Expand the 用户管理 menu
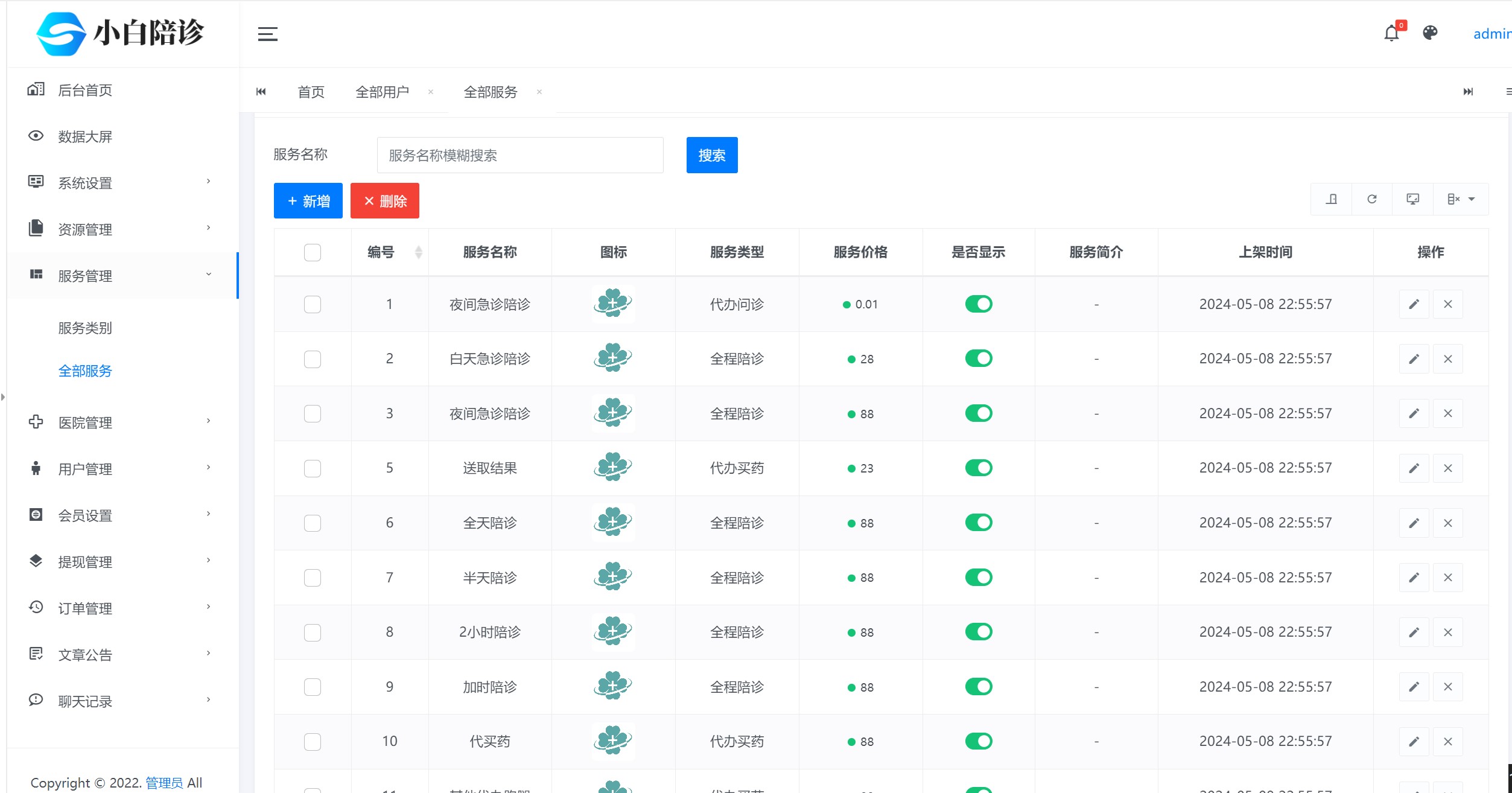This screenshot has width=1512, height=793. point(123,468)
